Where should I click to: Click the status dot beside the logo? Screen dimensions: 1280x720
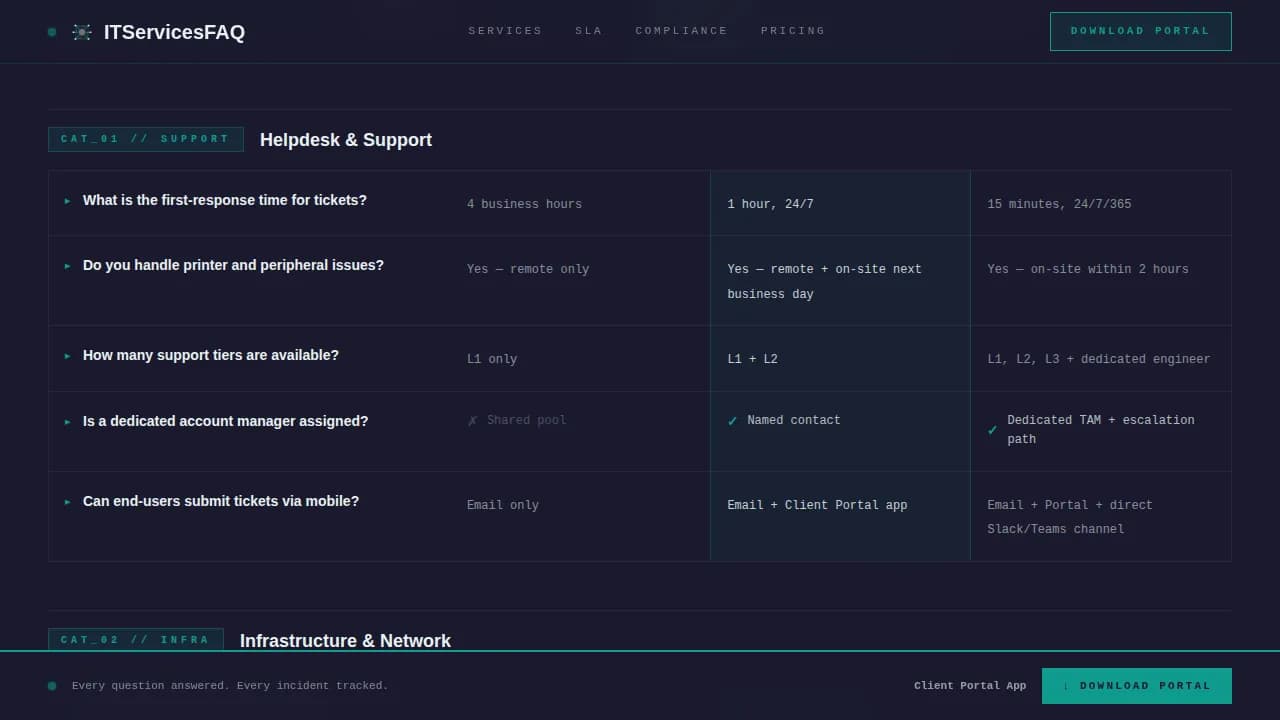(x=51, y=32)
